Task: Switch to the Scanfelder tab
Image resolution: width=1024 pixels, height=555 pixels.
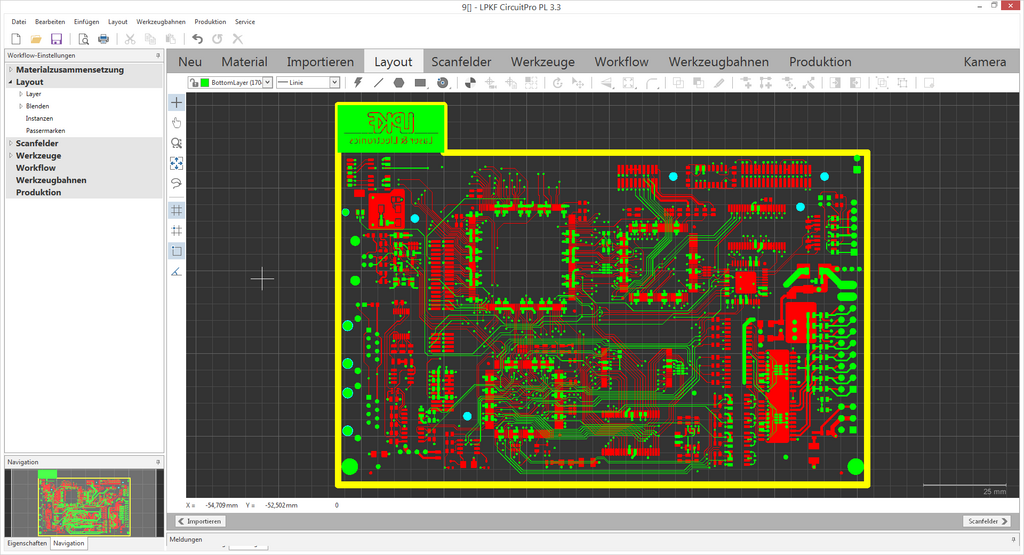Action: [461, 62]
